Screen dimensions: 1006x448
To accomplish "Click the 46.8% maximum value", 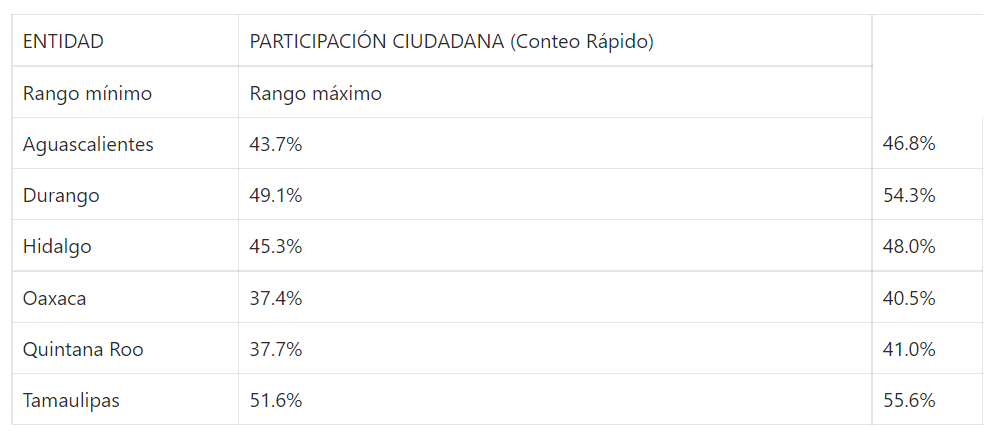I will [x=909, y=144].
